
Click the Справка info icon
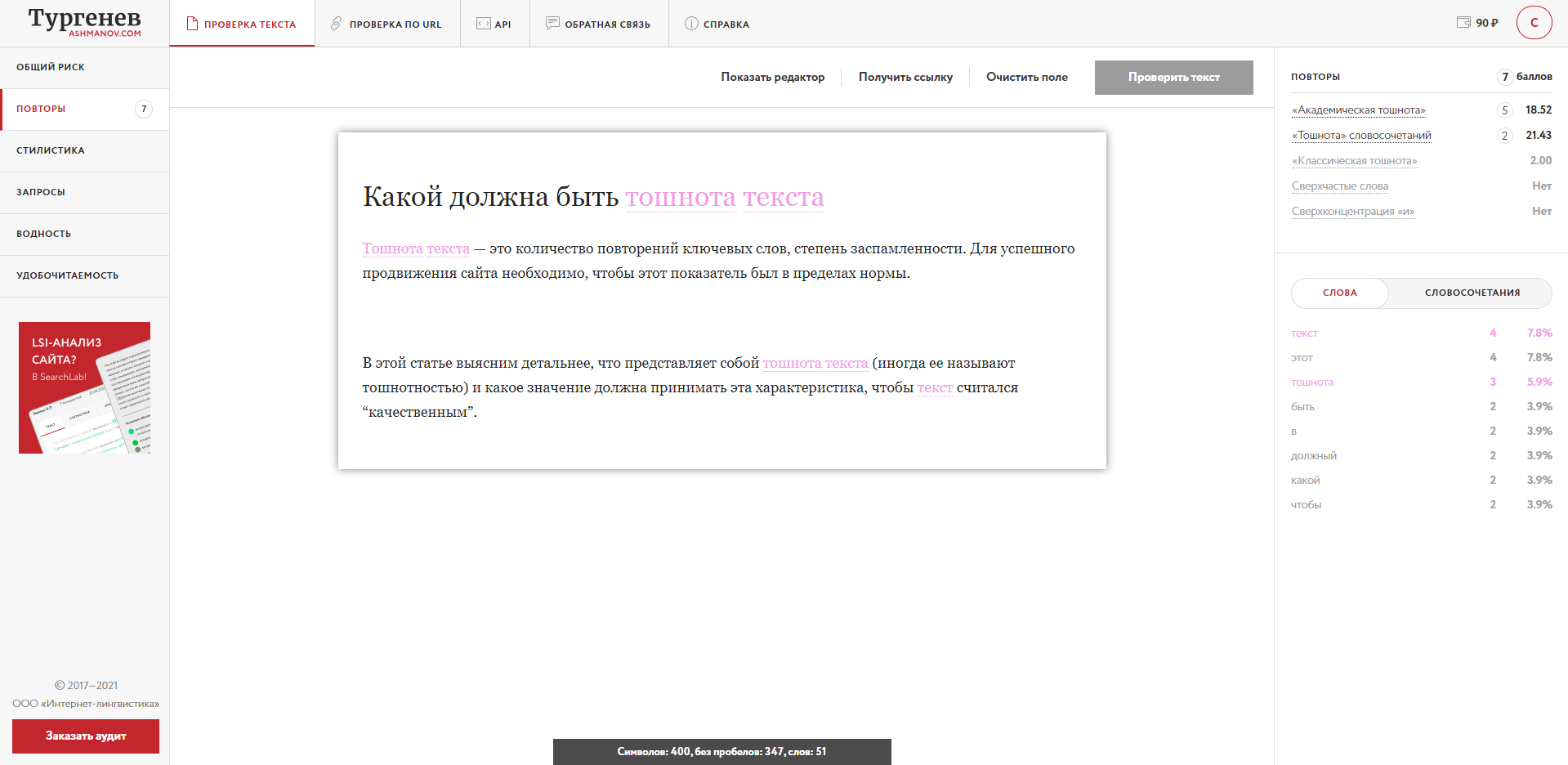[691, 24]
